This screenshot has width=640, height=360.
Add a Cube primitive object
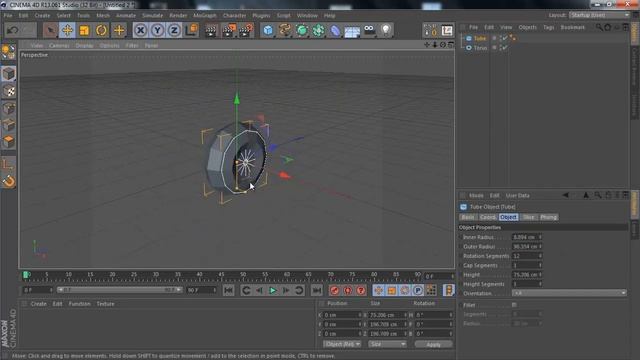point(268,30)
